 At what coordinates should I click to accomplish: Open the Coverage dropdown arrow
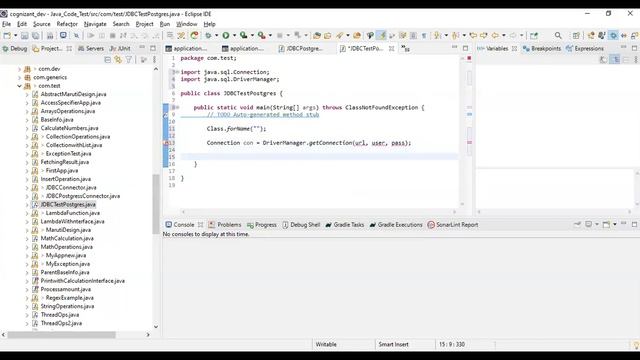click(x=252, y=36)
